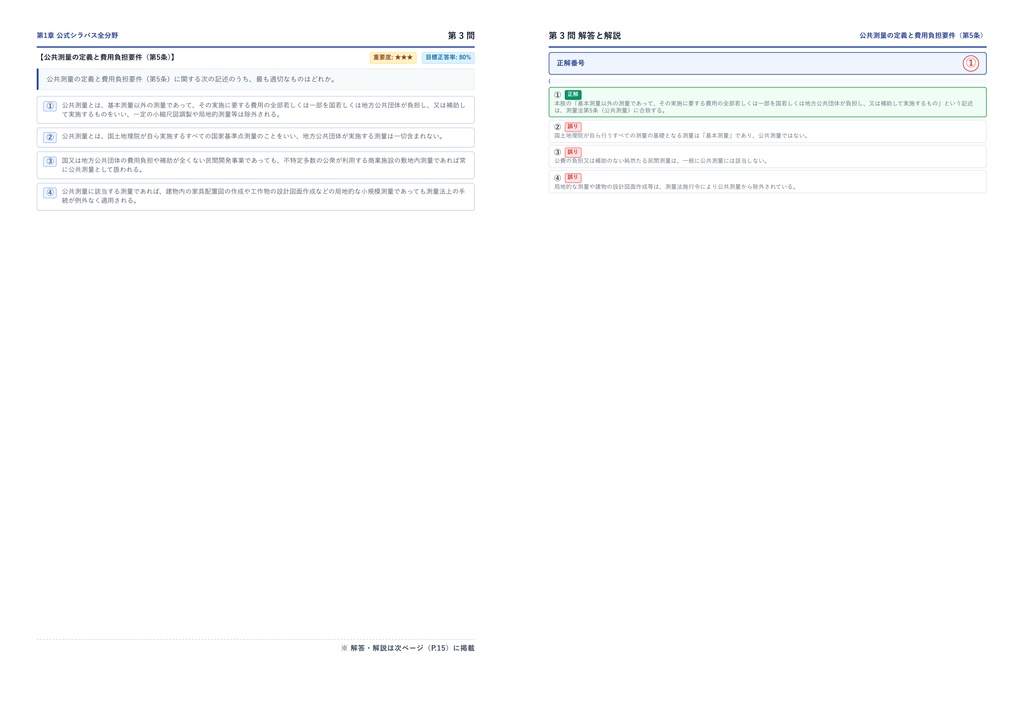Click the bracketed title 【公共測量の定義と費用負担要件（第5条）】

(x=106, y=57)
